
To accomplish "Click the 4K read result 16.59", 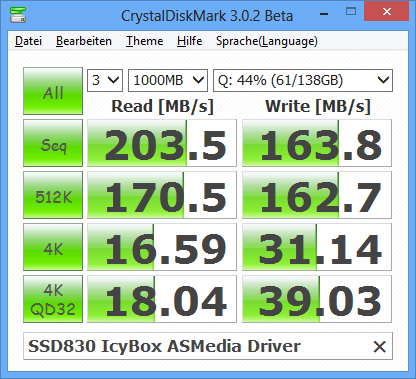I will click(x=162, y=247).
